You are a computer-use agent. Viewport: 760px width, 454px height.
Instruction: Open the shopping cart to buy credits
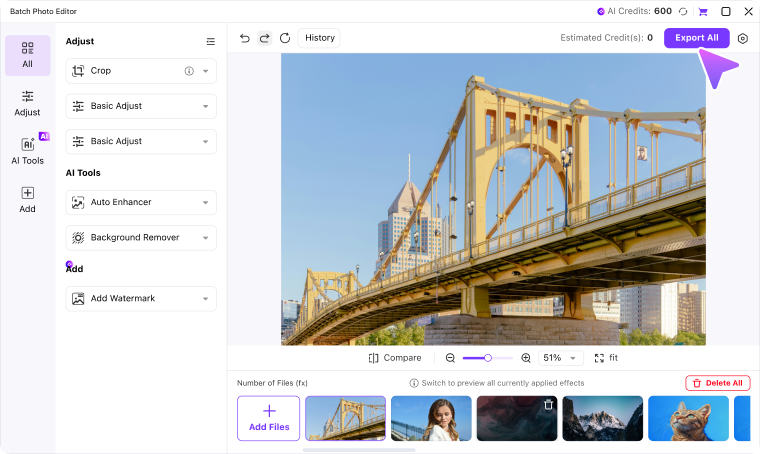click(x=703, y=11)
